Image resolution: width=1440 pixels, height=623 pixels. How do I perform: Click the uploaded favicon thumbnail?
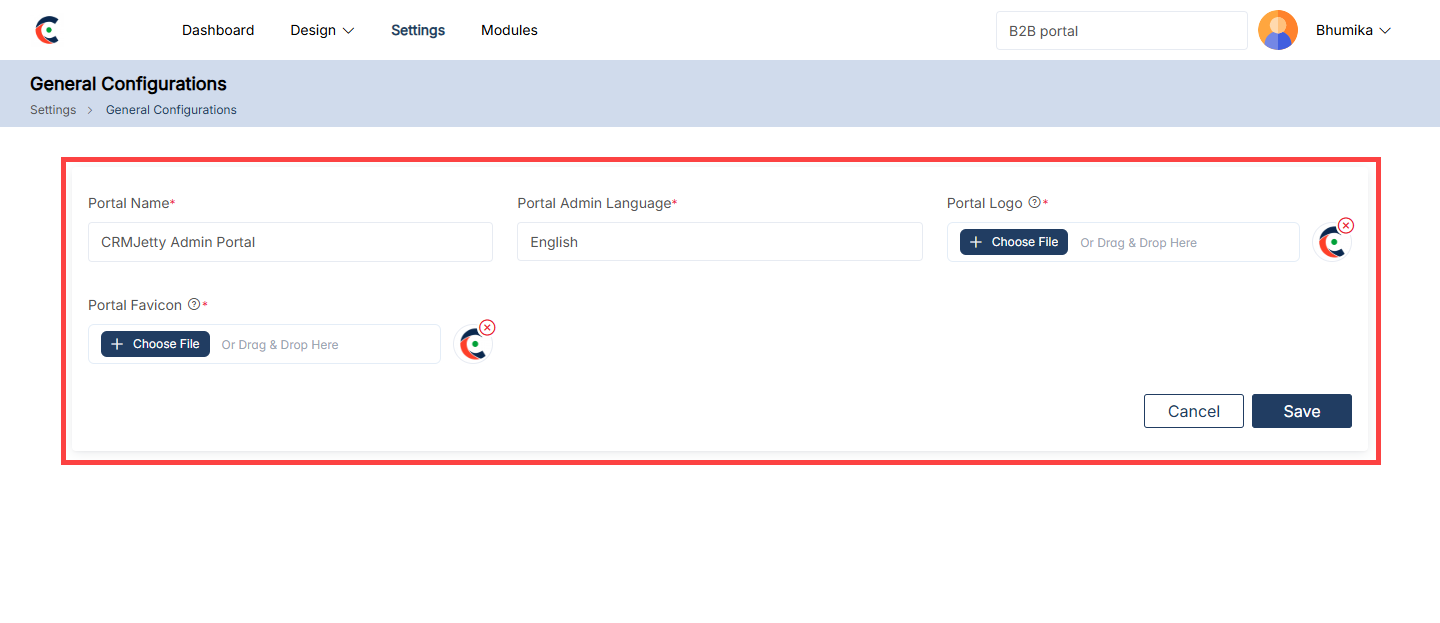coord(472,346)
